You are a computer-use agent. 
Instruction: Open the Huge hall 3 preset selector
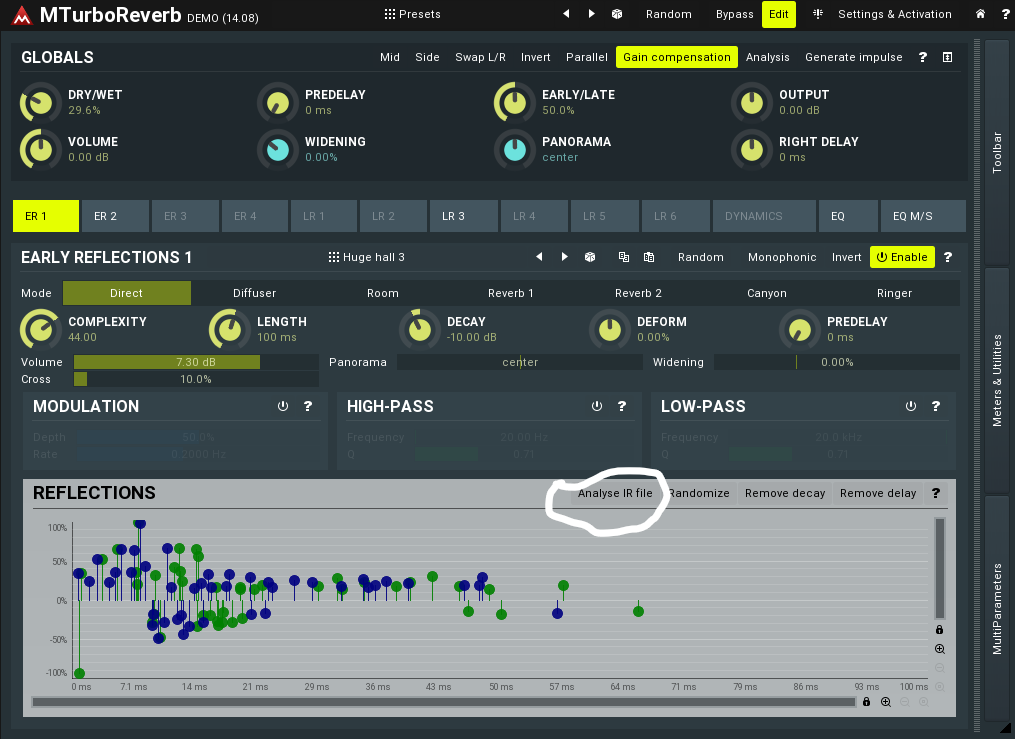(x=366, y=257)
